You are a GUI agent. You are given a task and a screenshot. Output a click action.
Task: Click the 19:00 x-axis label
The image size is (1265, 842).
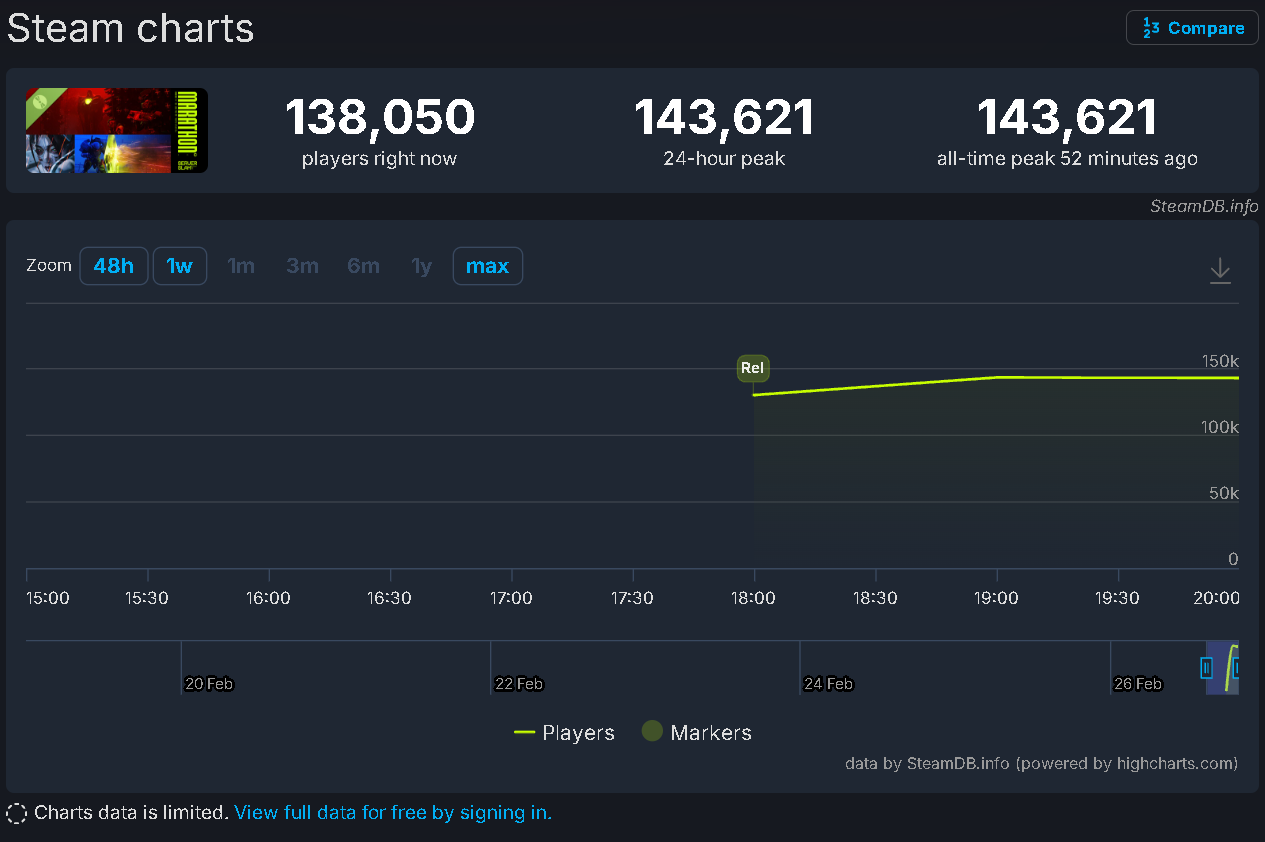click(996, 598)
